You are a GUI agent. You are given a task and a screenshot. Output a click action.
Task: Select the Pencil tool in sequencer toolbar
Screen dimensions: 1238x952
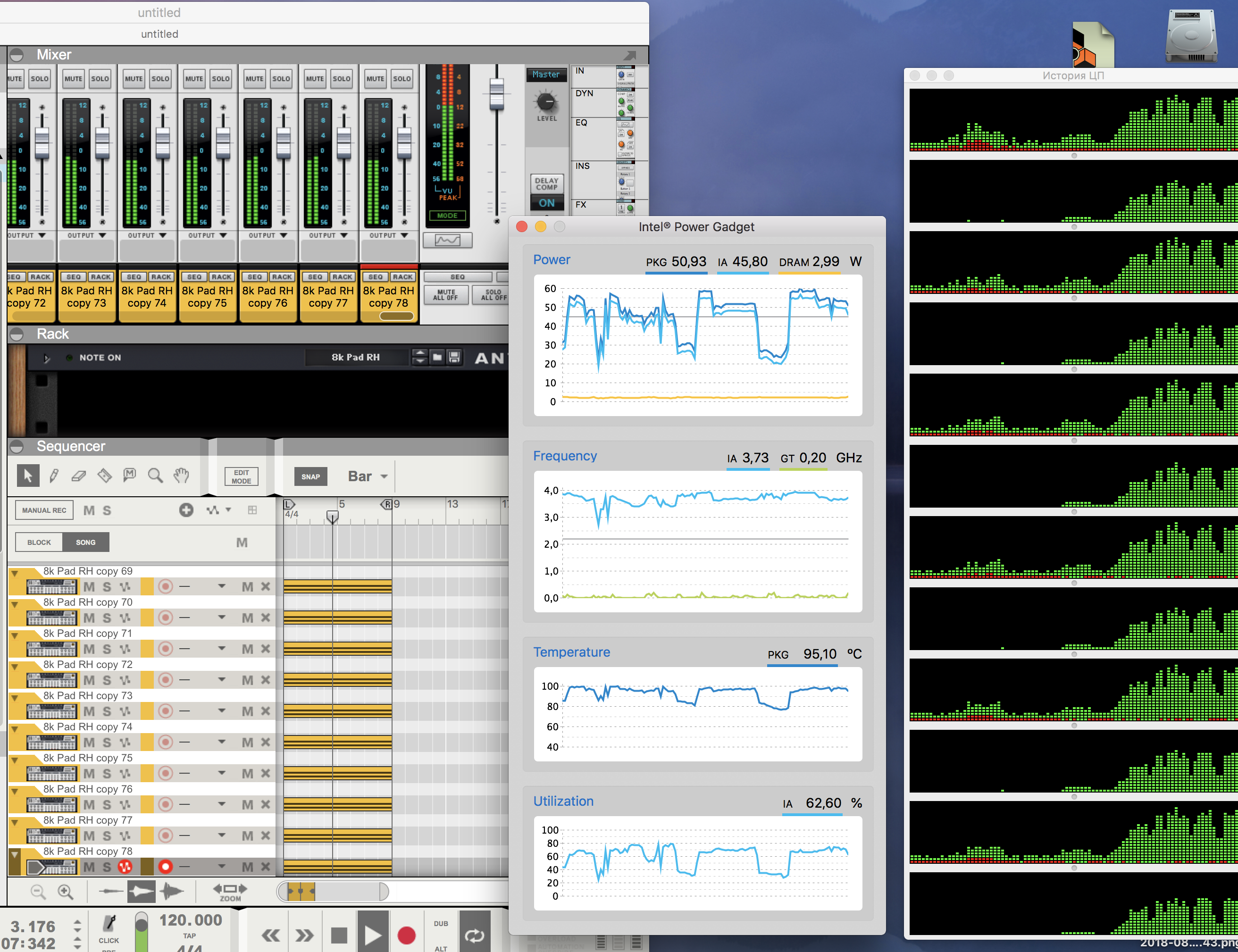point(54,476)
